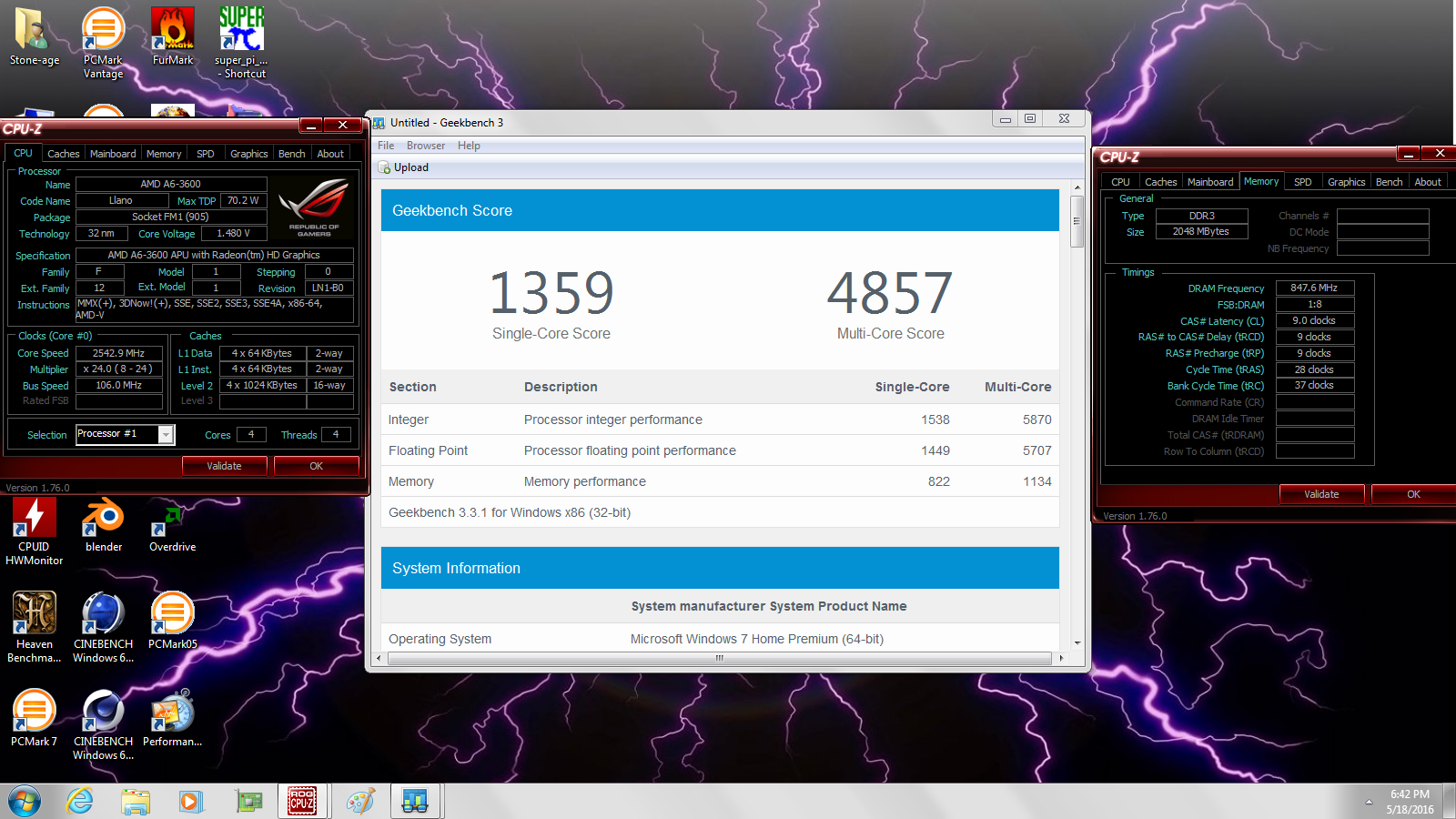Viewport: 1456px width, 819px height.
Task: Open the Processor #1 selection dropdown
Action: click(x=166, y=435)
